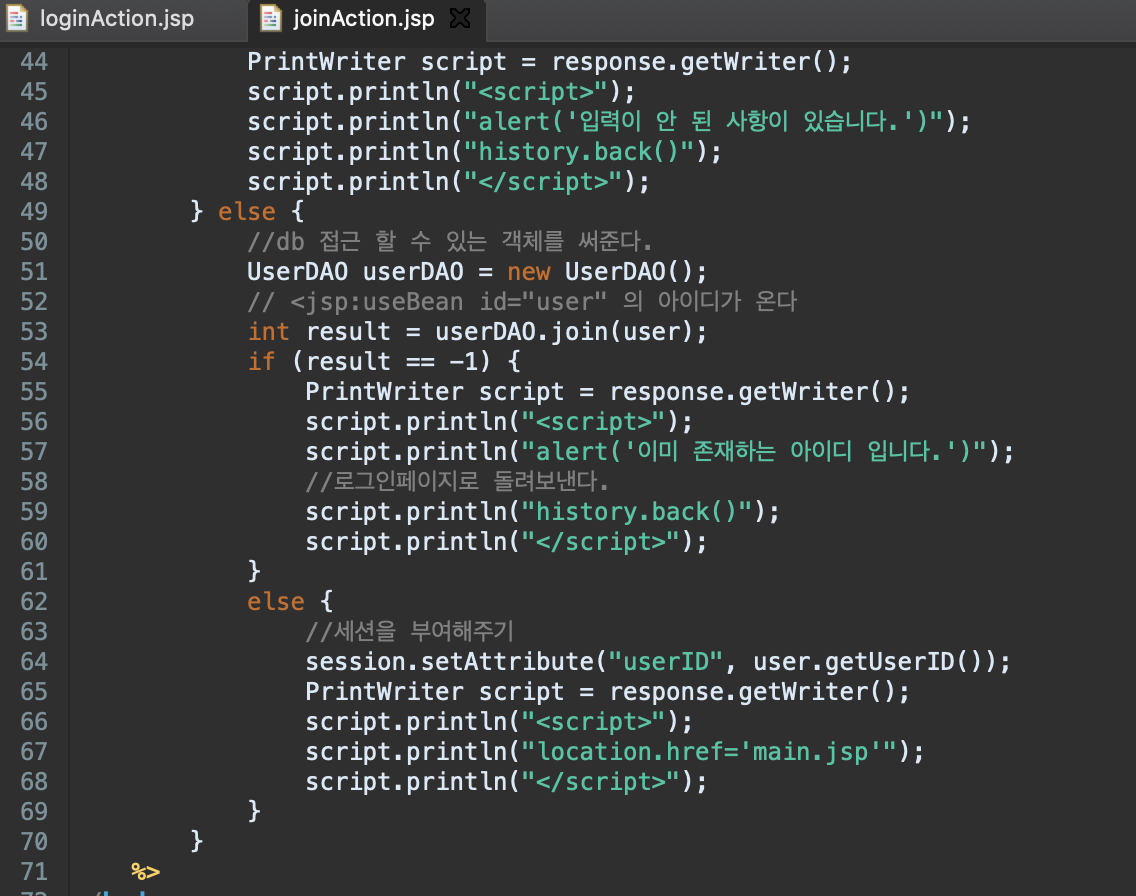This screenshot has width=1136, height=896.
Task: Click the history.back() statement on line 47
Action: 484,152
